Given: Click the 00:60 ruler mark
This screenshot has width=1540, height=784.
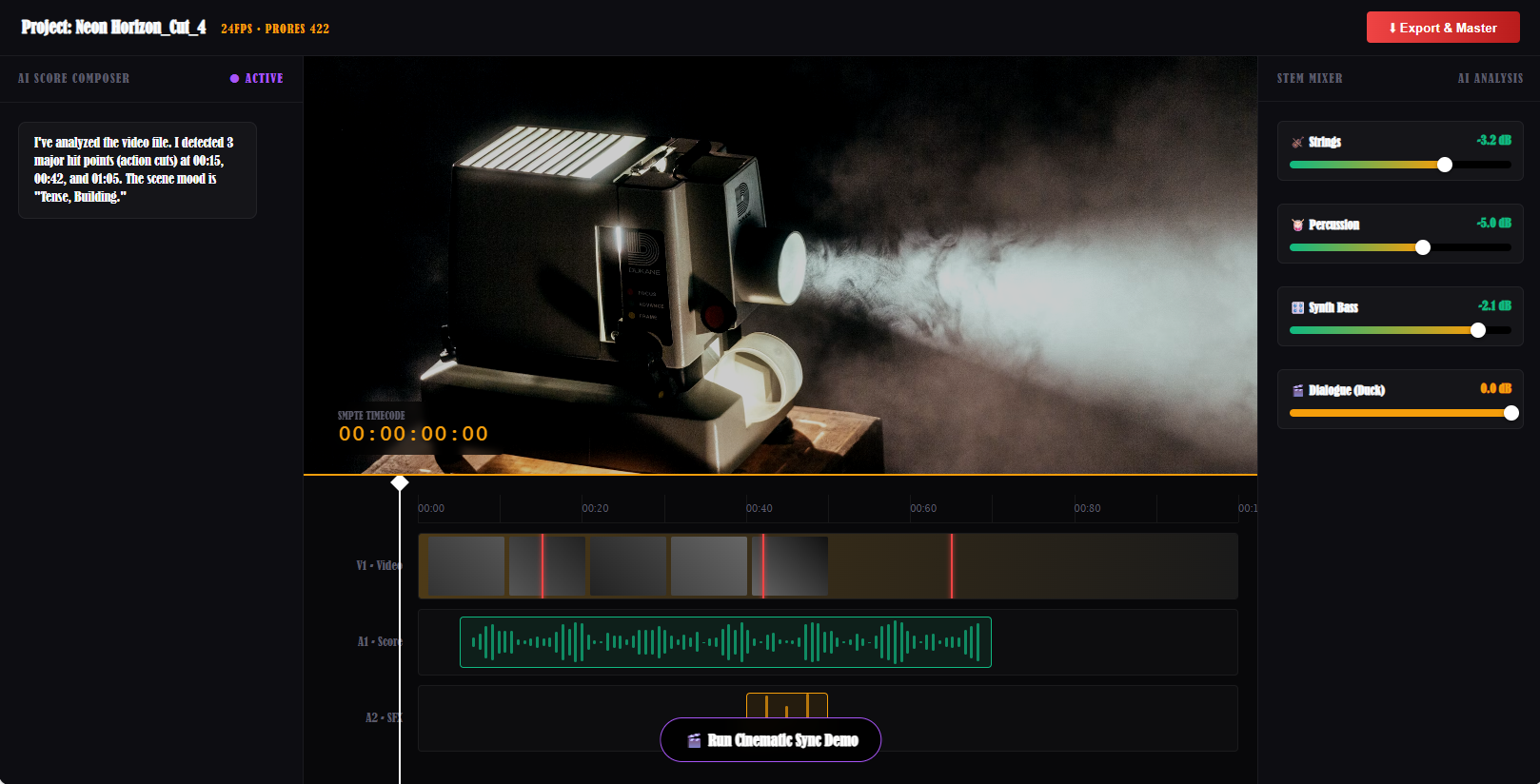Looking at the screenshot, I should [x=923, y=508].
